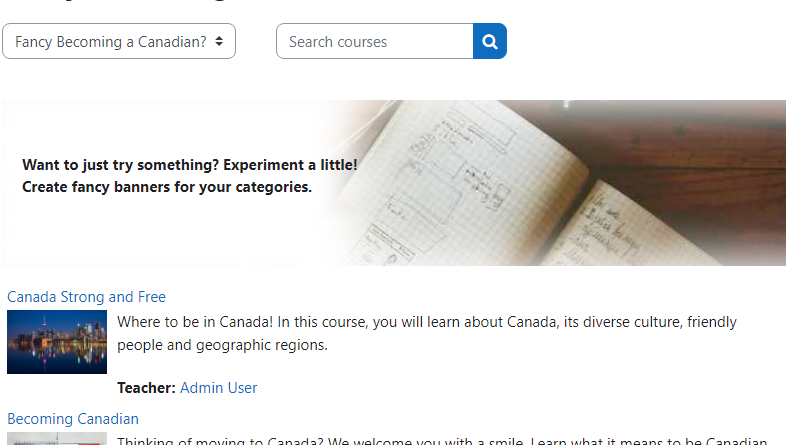Click "Create fancy banners for your categories" text

167,187
